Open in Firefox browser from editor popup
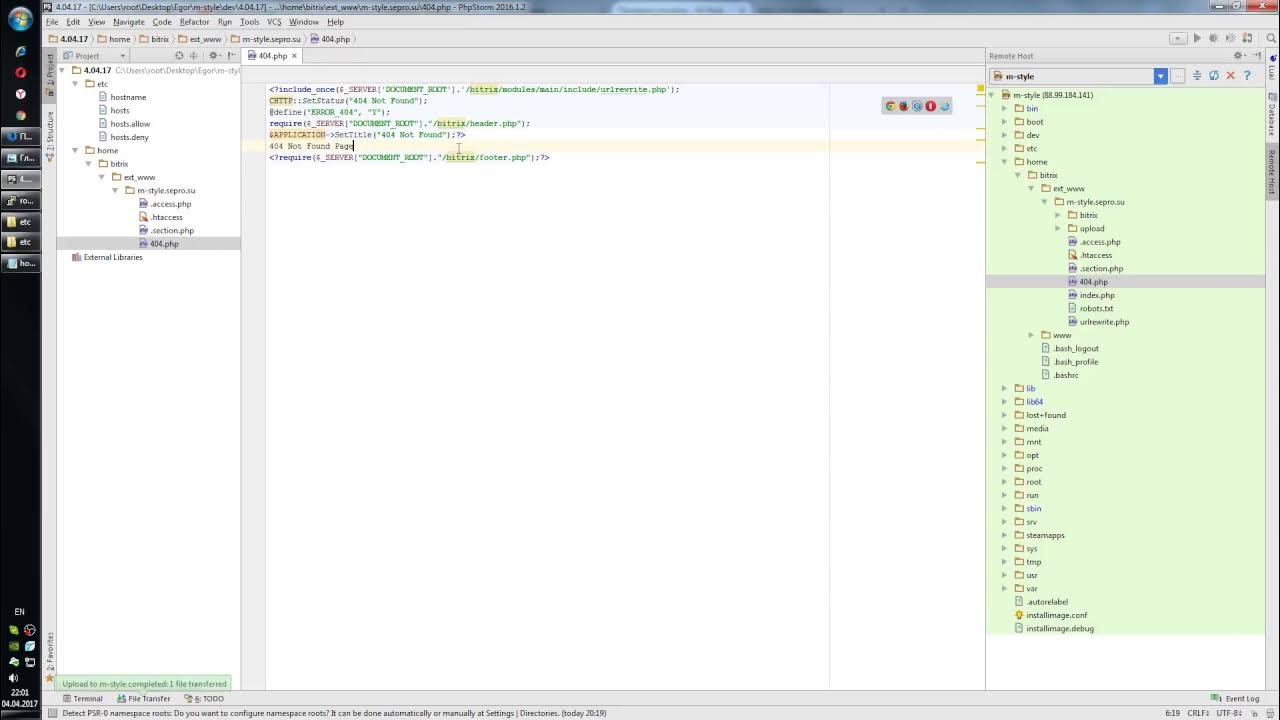The width and height of the screenshot is (1280, 720). pyautogui.click(x=904, y=106)
